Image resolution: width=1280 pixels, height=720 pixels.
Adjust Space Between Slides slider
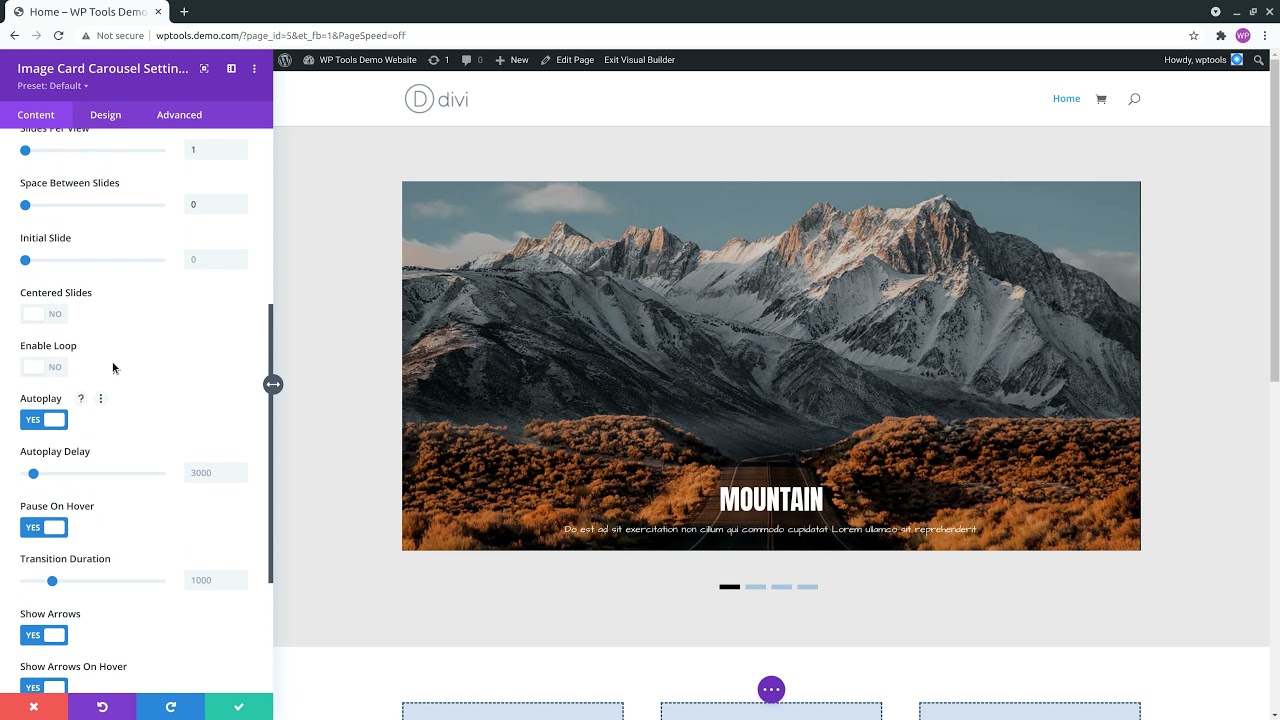93,205
